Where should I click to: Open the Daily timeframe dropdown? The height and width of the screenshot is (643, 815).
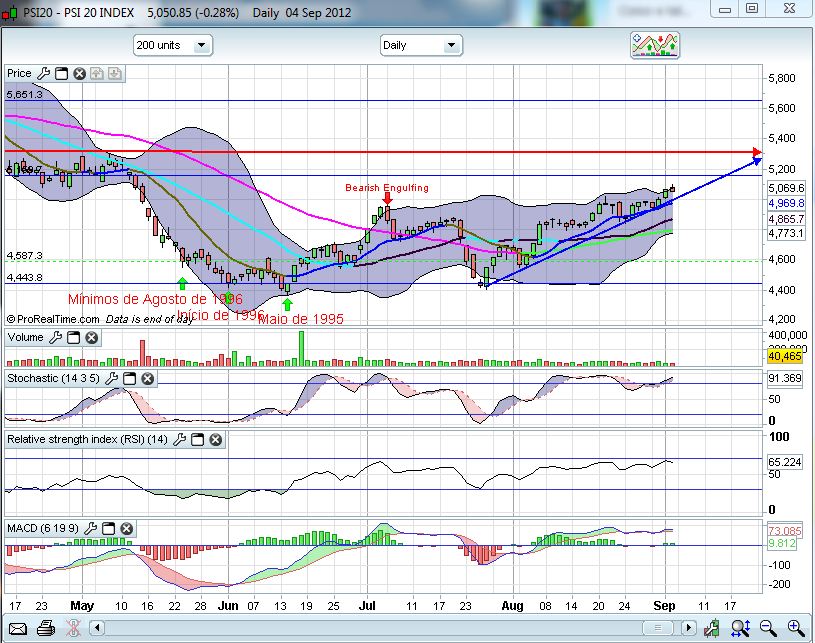pyautogui.click(x=421, y=45)
